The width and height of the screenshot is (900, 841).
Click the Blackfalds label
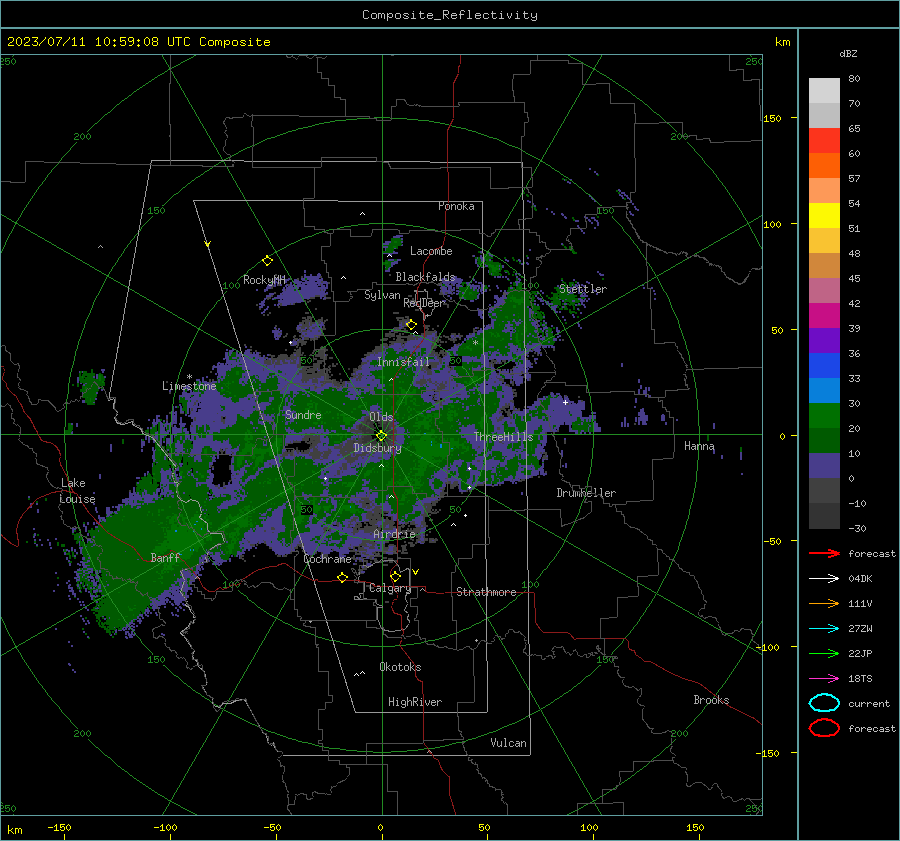(425, 277)
